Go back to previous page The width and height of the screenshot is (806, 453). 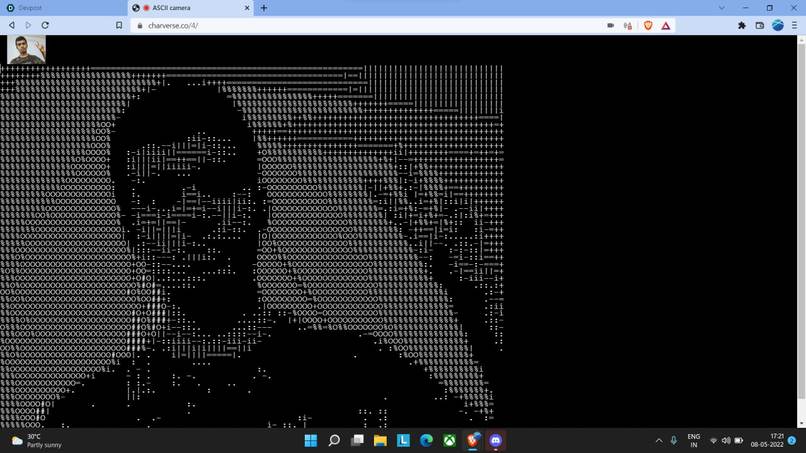coord(12,25)
